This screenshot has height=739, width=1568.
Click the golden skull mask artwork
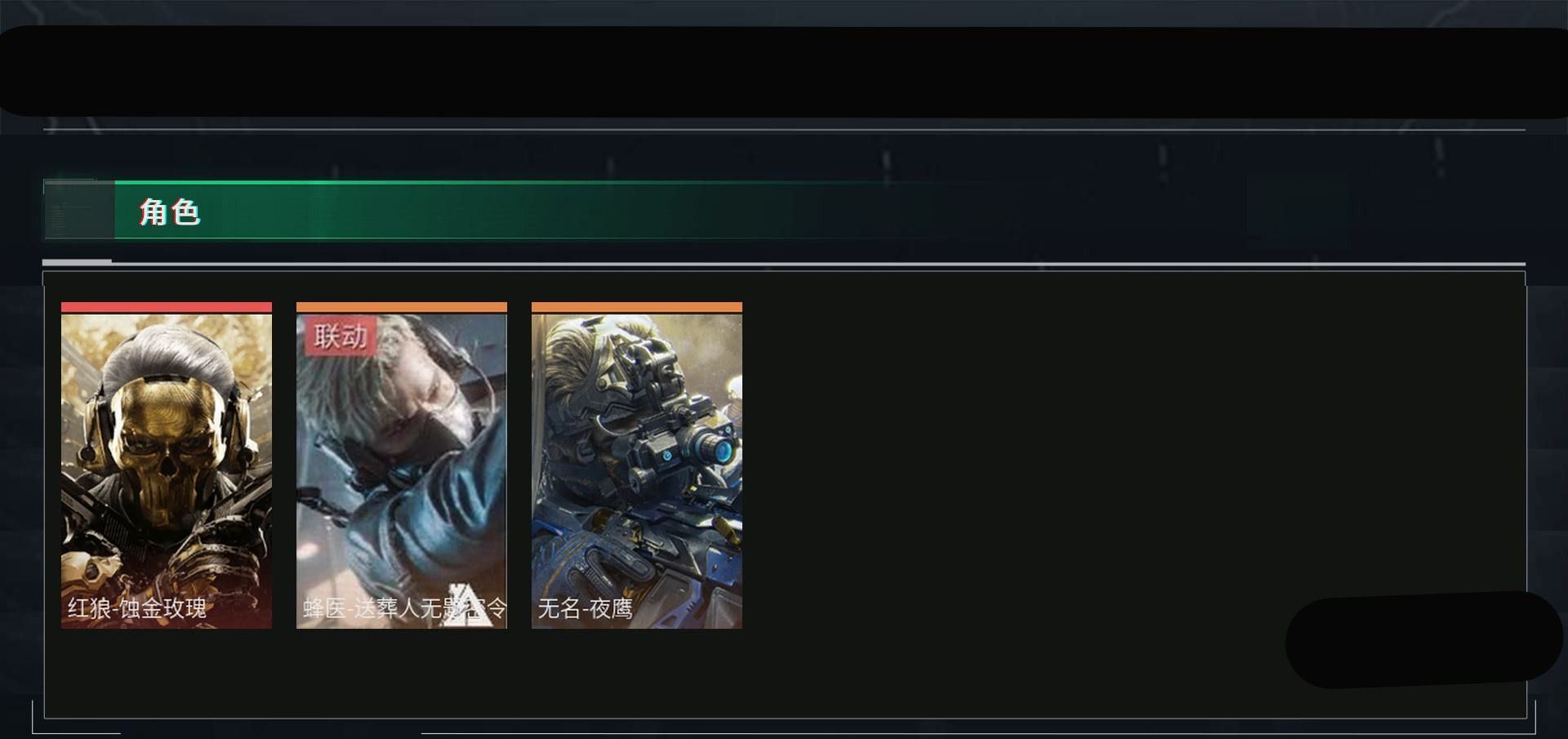point(165,447)
